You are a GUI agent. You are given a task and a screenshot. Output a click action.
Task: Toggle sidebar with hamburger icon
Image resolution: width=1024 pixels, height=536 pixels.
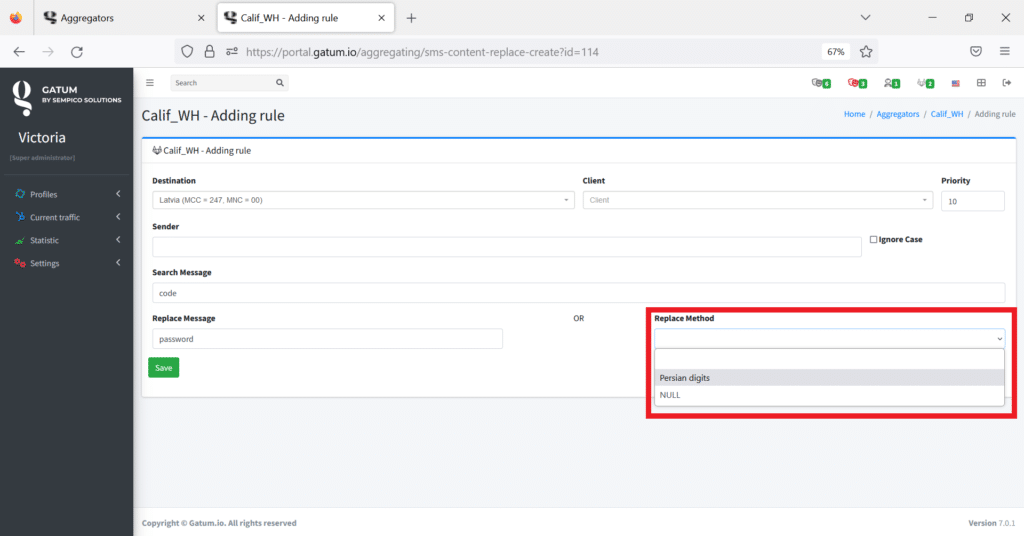150,82
